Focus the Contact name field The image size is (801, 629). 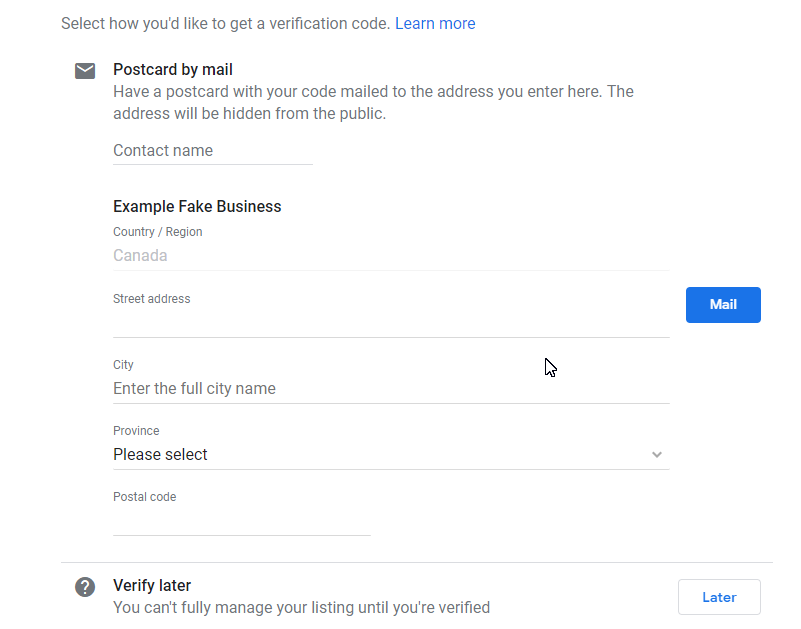pyautogui.click(x=213, y=151)
